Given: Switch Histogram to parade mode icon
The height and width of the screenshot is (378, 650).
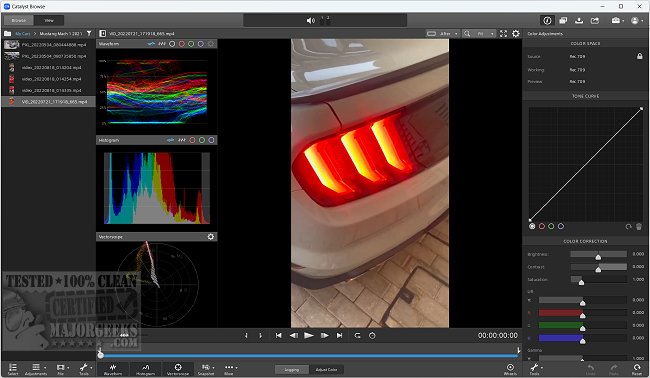Looking at the screenshot, I should [182, 140].
